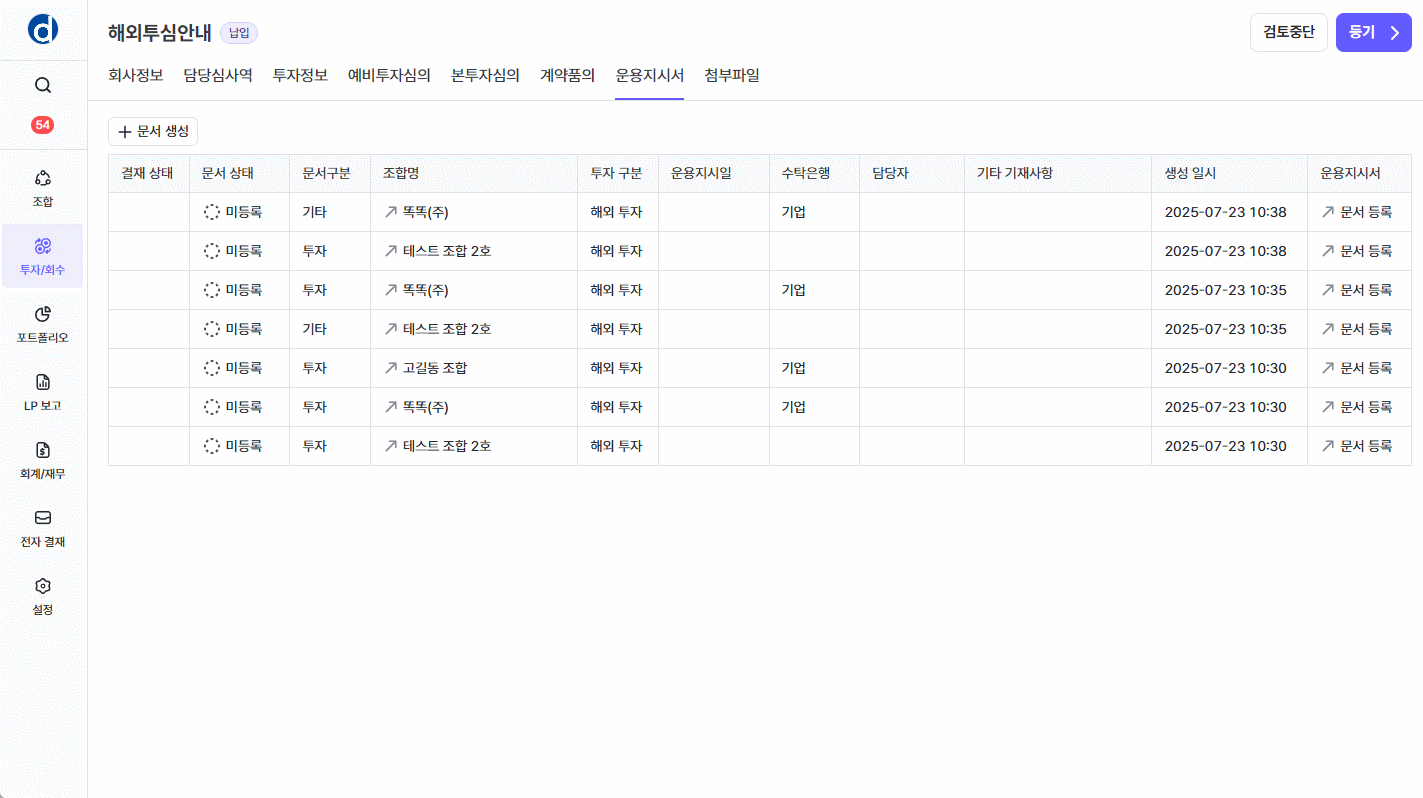Click 문서 등록 for 10:30 똑똑(주) row
Screen dimensions: 1423x798
[1357, 407]
